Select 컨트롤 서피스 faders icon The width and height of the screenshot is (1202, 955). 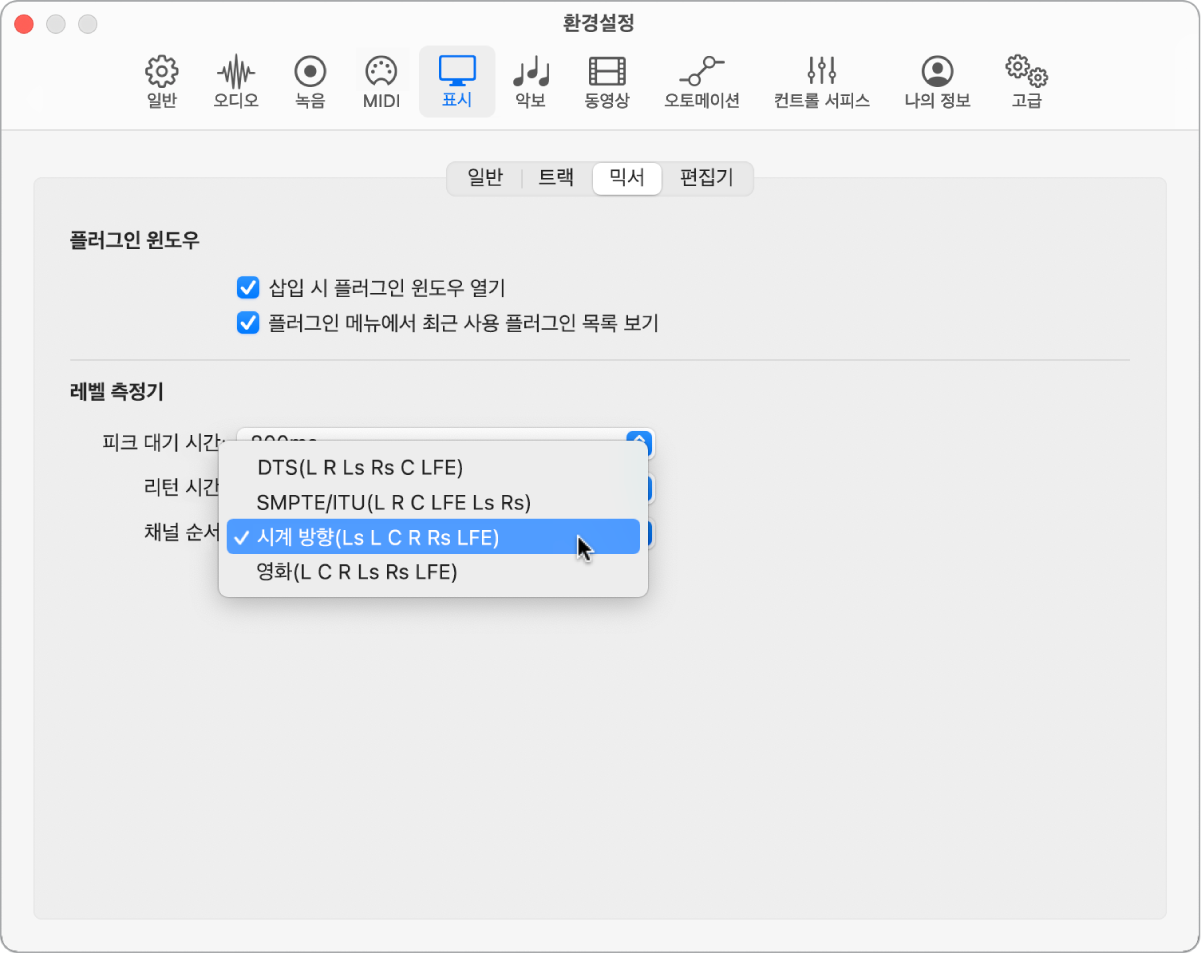click(x=821, y=72)
